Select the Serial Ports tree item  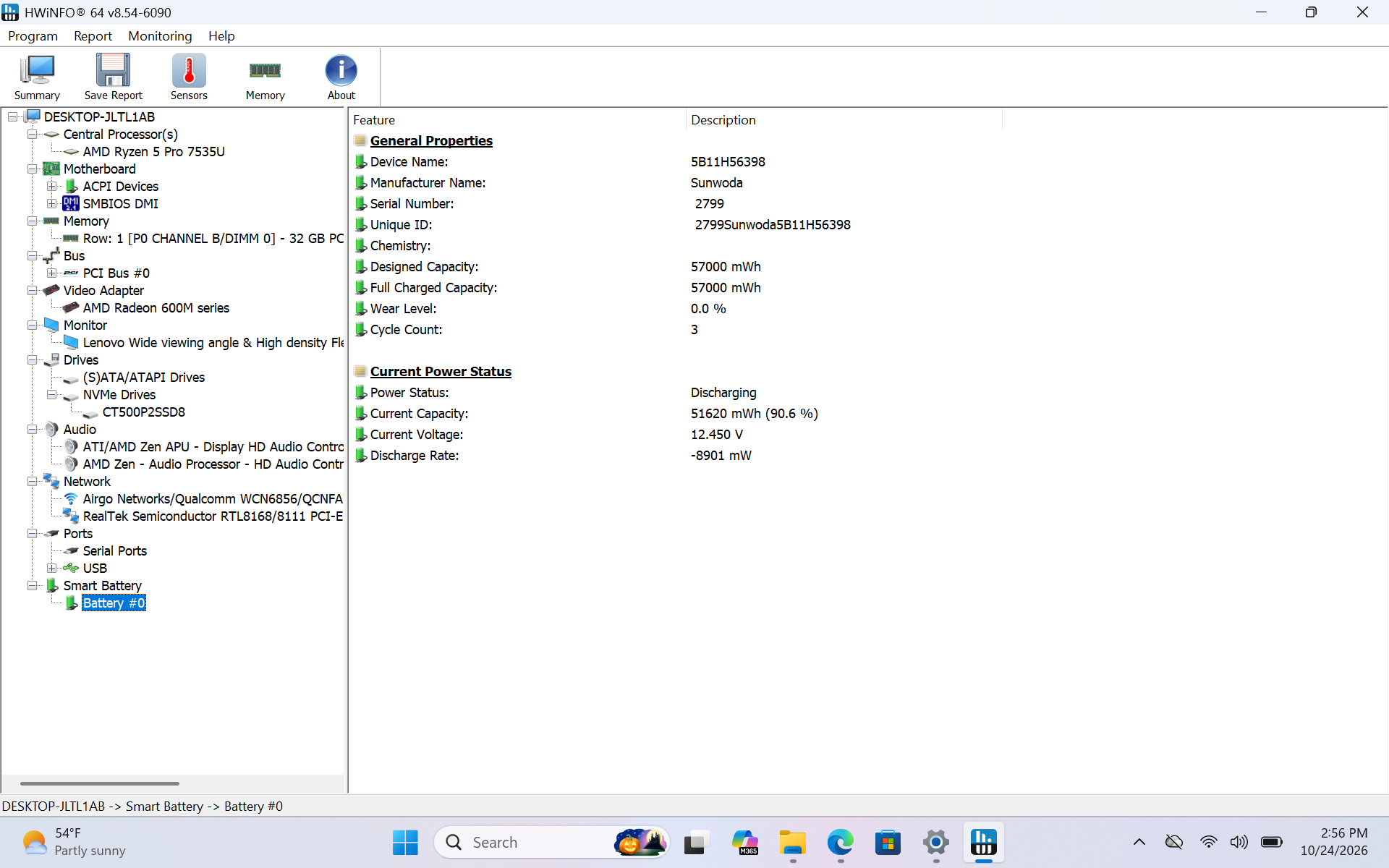pyautogui.click(x=114, y=550)
